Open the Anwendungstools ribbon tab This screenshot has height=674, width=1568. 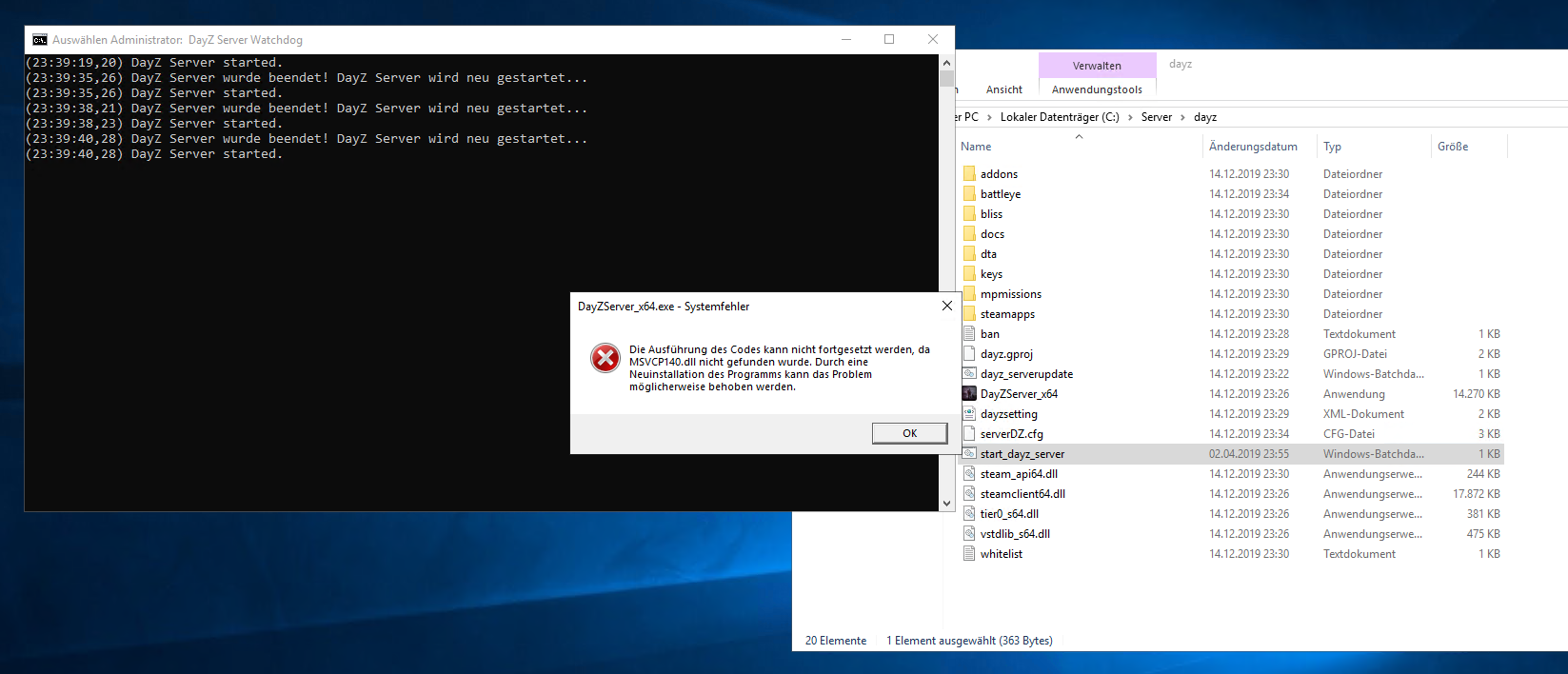pyautogui.click(x=1097, y=89)
